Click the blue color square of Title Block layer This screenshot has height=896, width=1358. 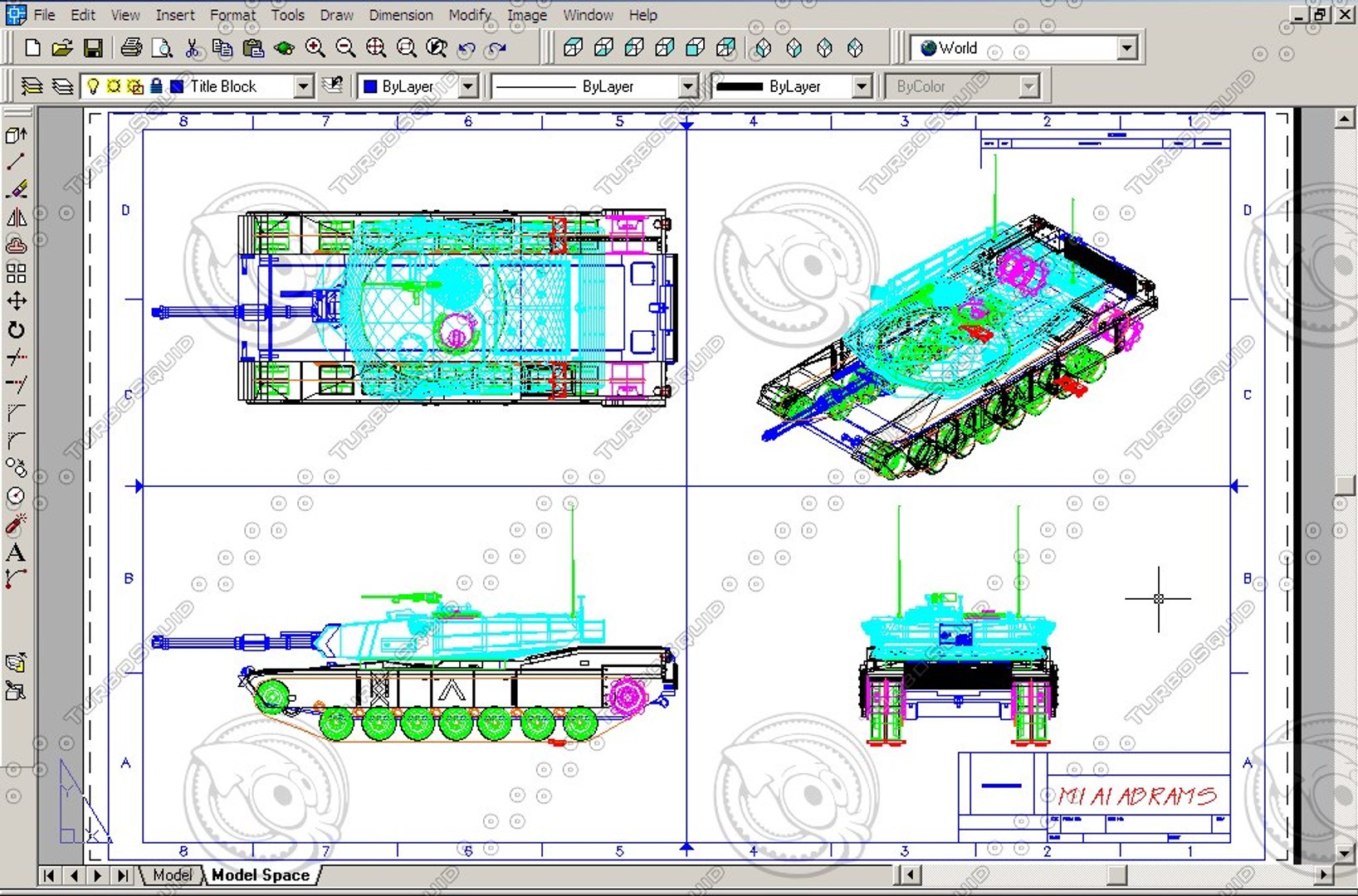(x=177, y=86)
